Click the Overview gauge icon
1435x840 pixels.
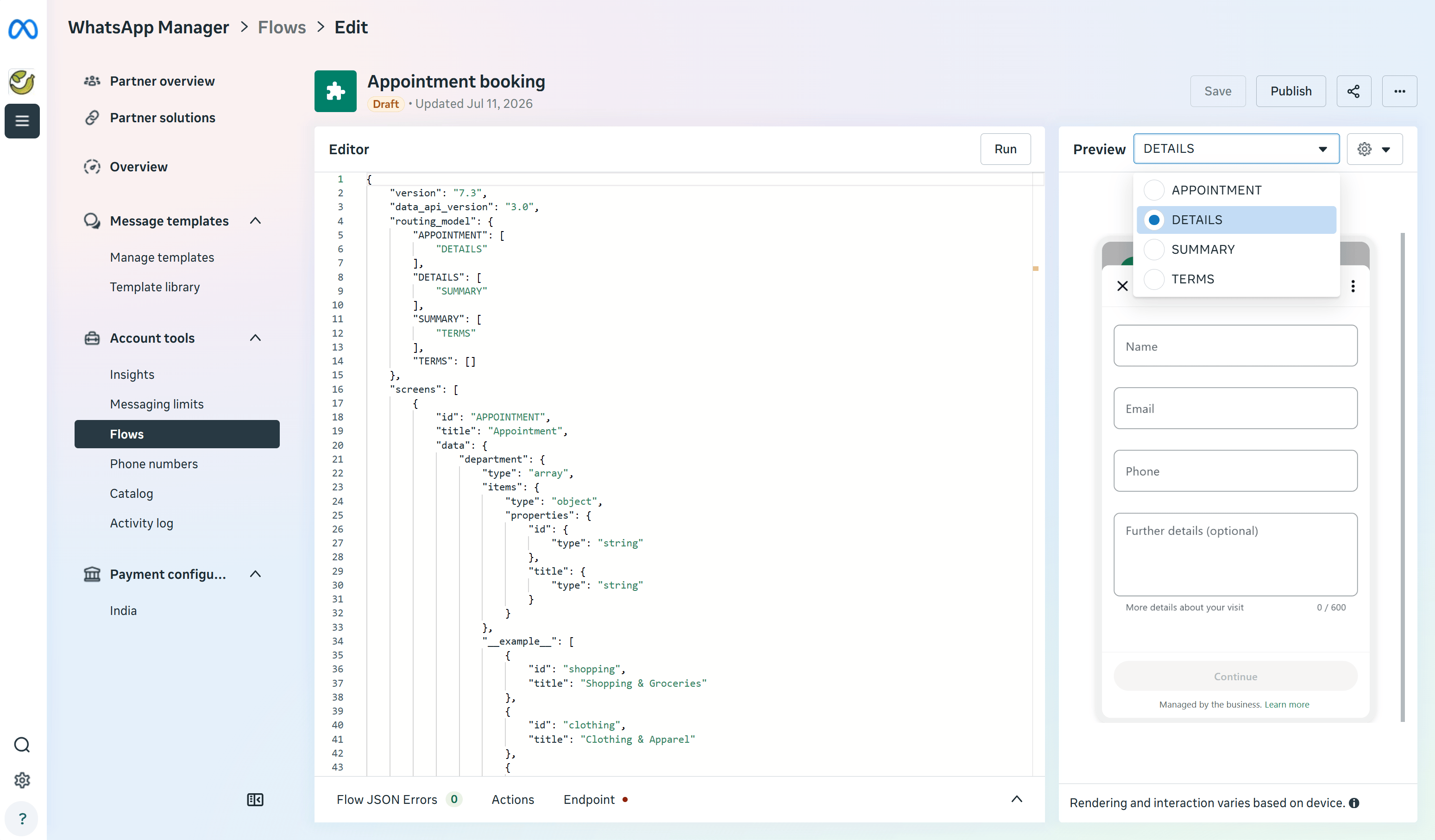click(x=92, y=167)
